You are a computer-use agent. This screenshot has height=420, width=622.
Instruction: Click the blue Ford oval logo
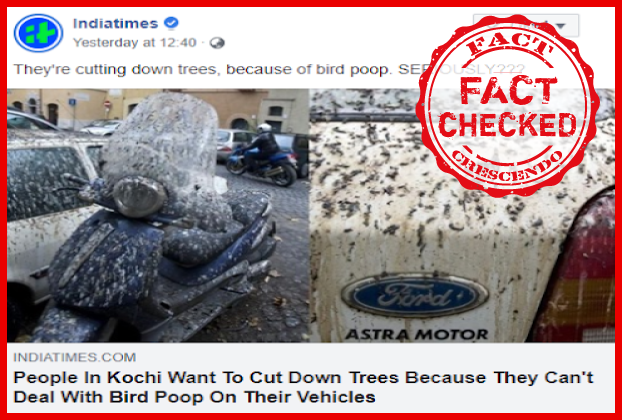[415, 295]
